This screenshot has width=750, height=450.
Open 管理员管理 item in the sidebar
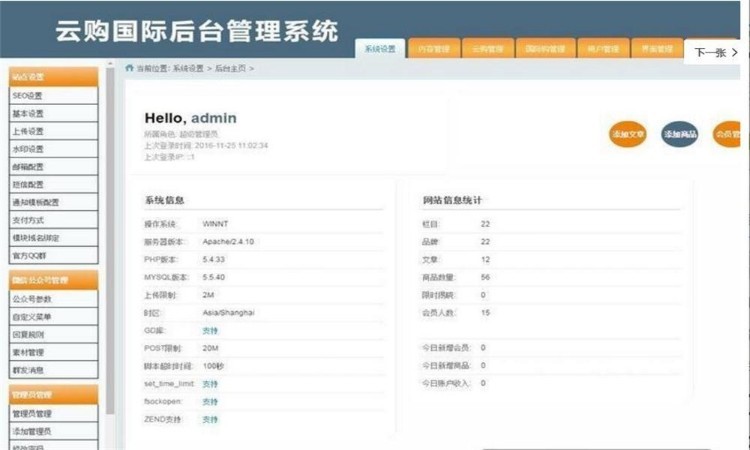point(54,414)
